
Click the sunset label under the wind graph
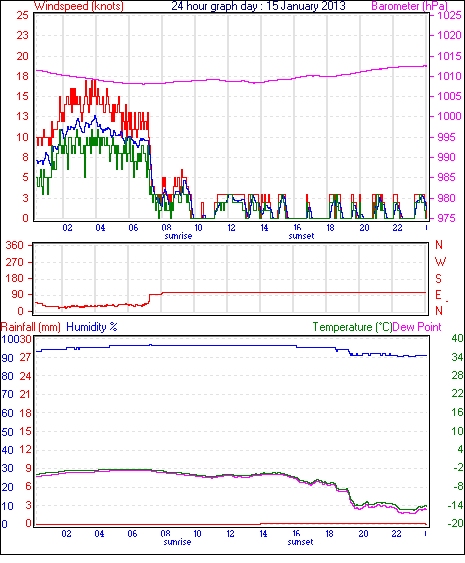[301, 236]
